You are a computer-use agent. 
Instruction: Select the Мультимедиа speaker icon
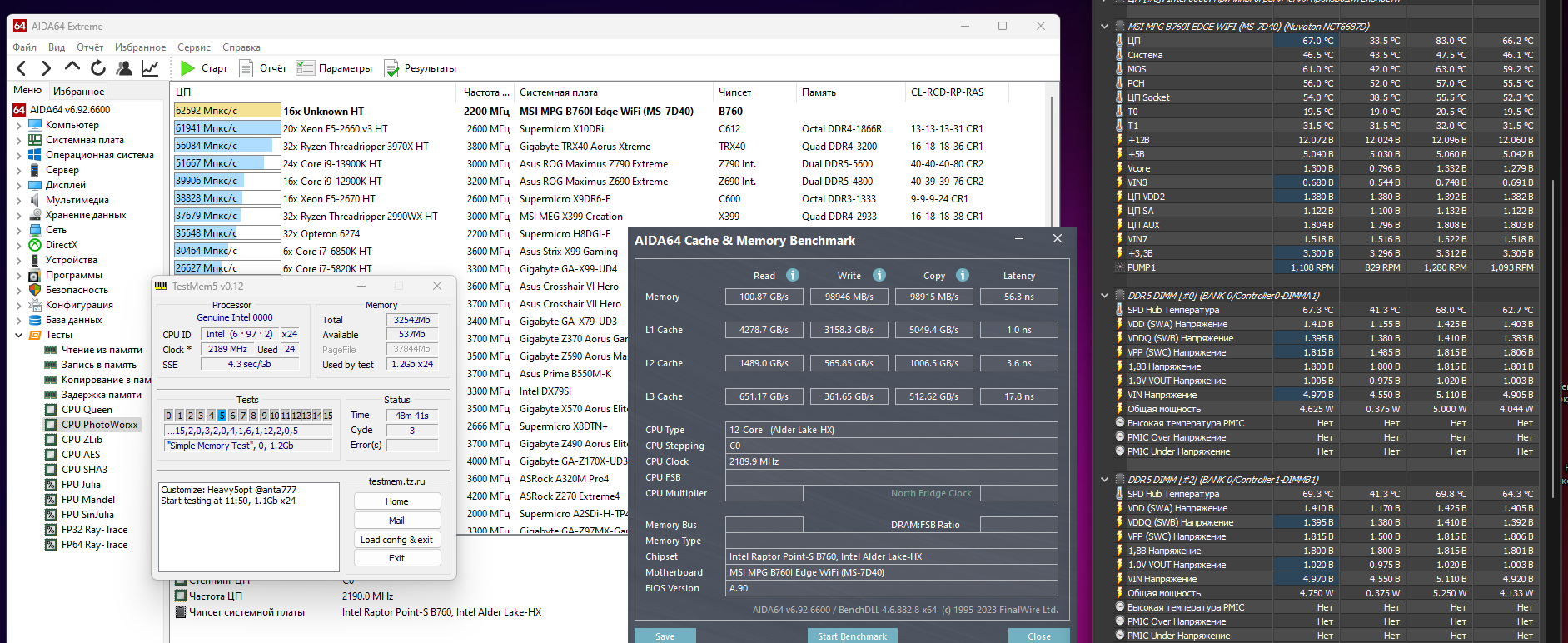click(35, 200)
